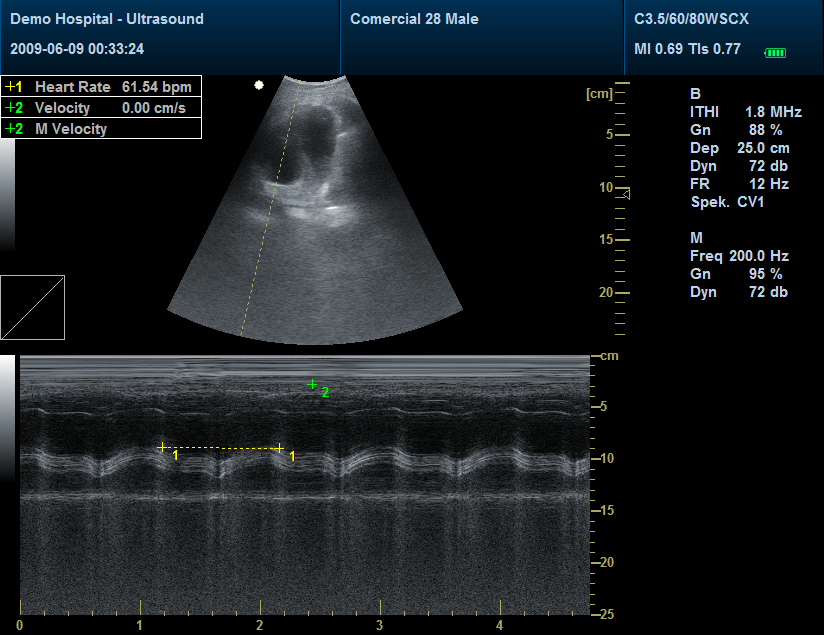Viewport: 824px width, 635px height.
Task: Select the green caliper marker 2
Action: (x=313, y=384)
